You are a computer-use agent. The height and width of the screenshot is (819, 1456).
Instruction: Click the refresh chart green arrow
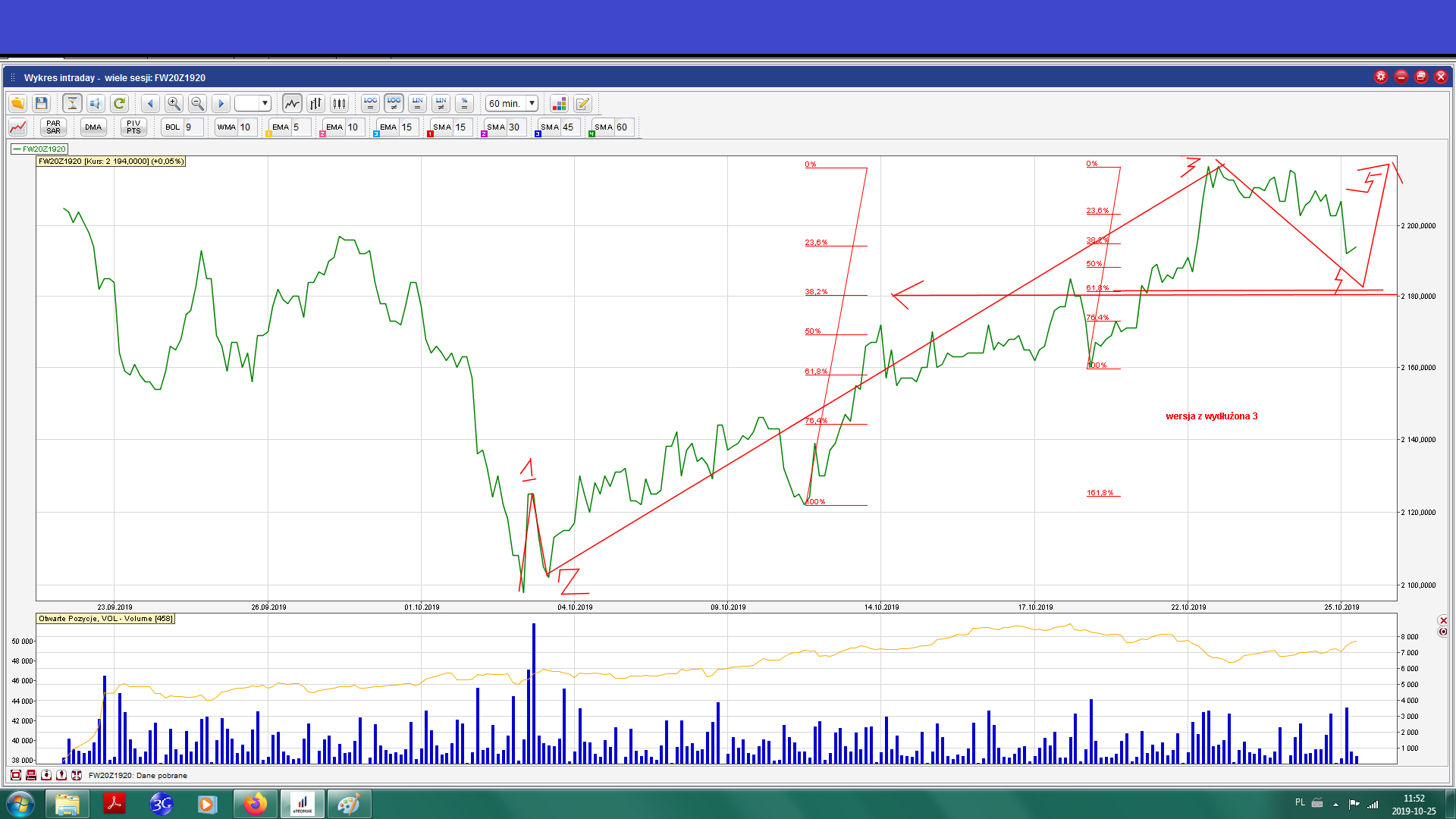click(x=119, y=103)
